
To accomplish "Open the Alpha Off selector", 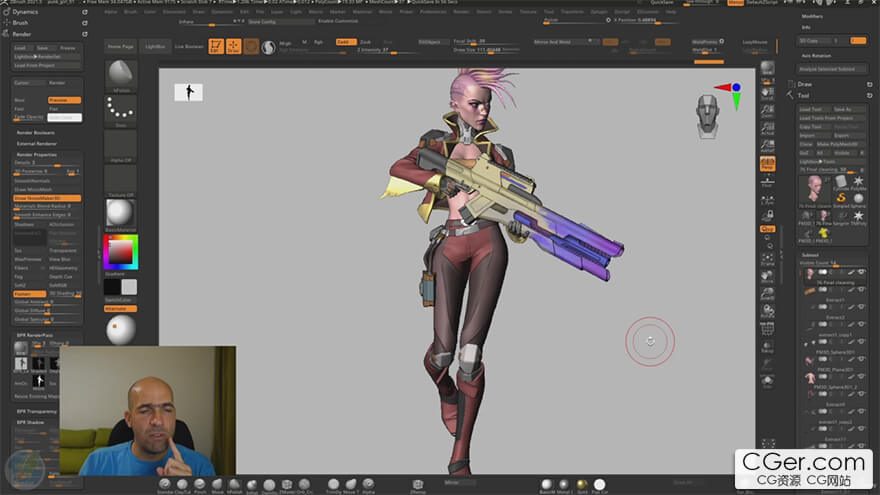I will coord(120,145).
